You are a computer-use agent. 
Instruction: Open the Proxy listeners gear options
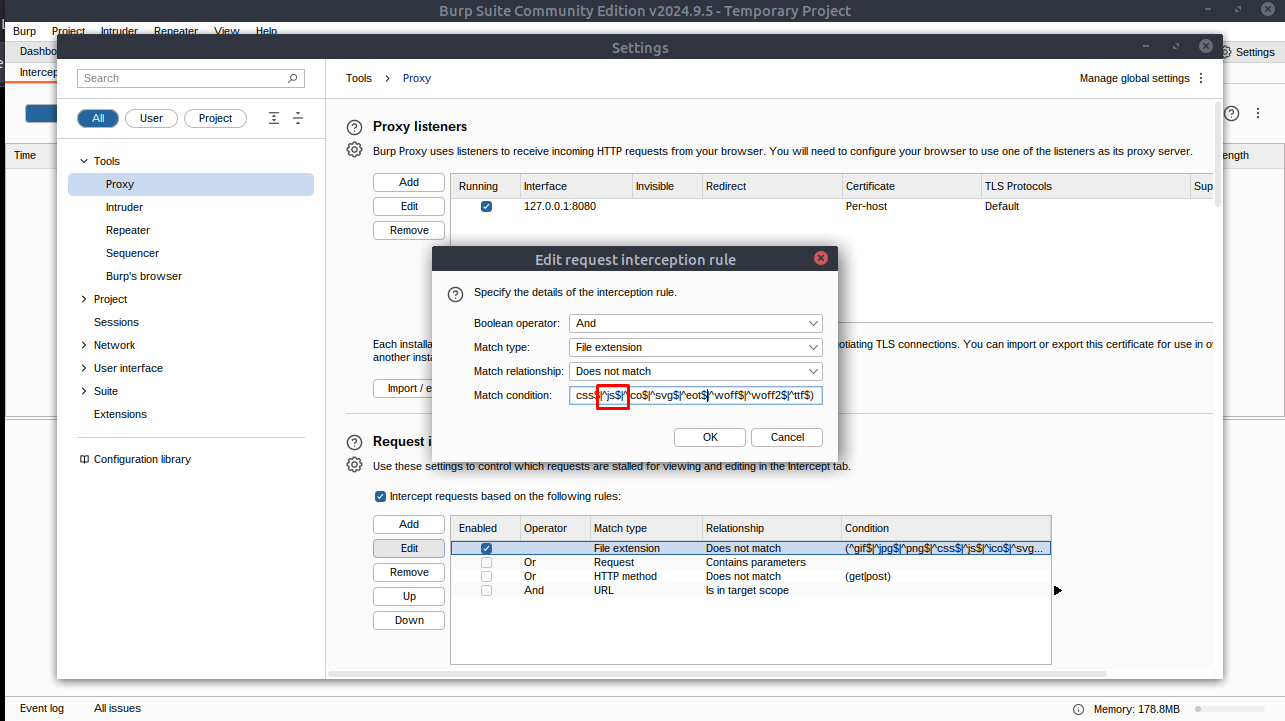click(354, 150)
